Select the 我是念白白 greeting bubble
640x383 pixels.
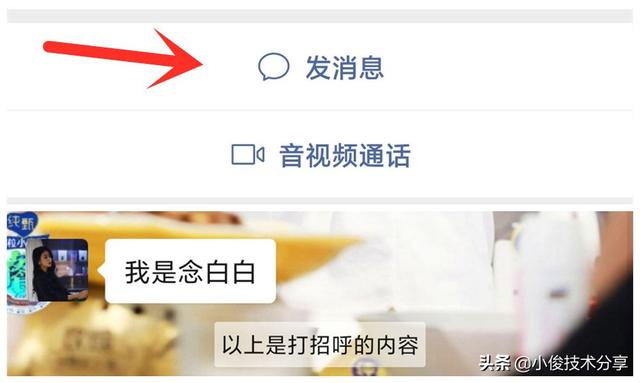tap(190, 271)
